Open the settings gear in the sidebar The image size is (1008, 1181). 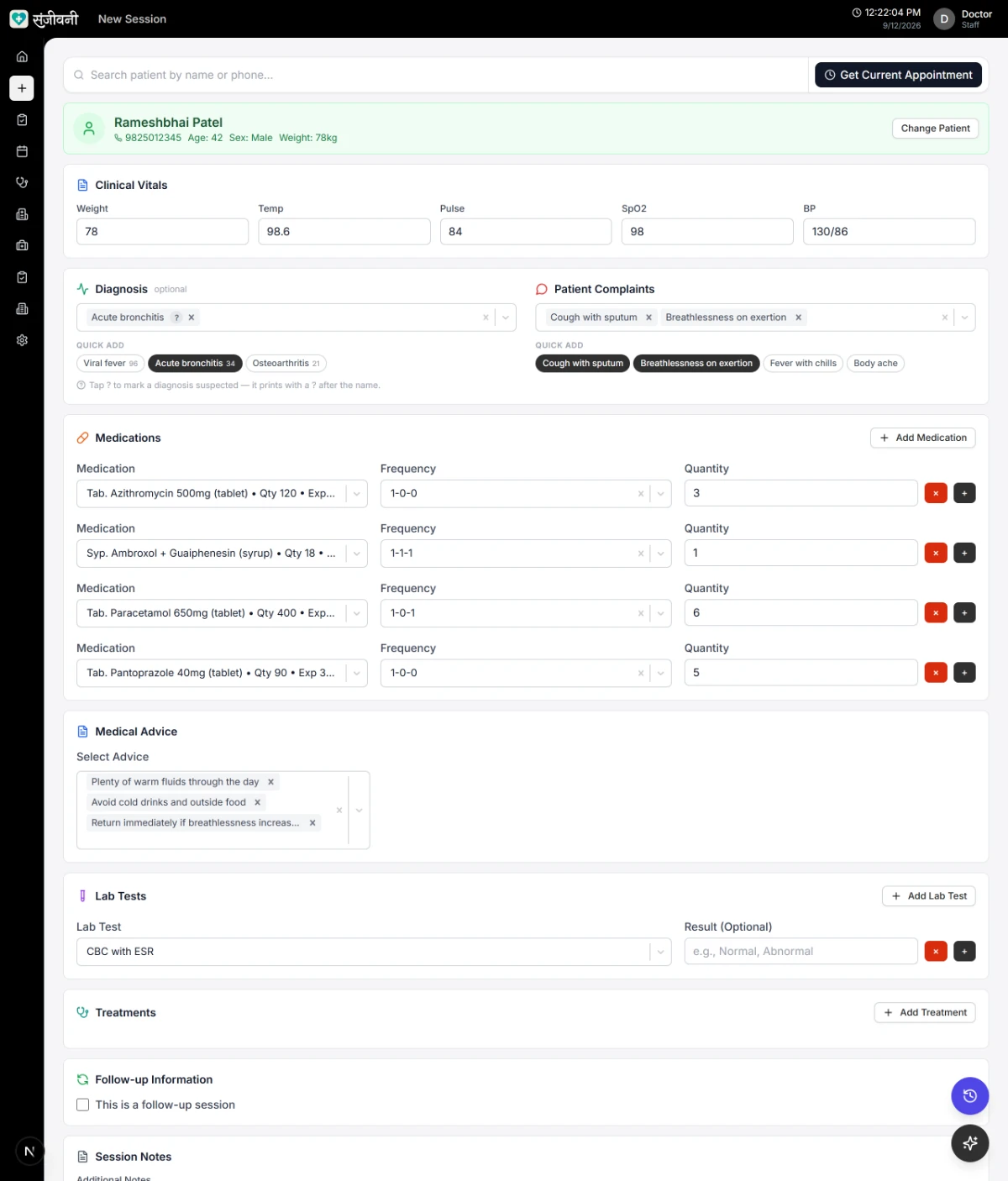pos(22,340)
